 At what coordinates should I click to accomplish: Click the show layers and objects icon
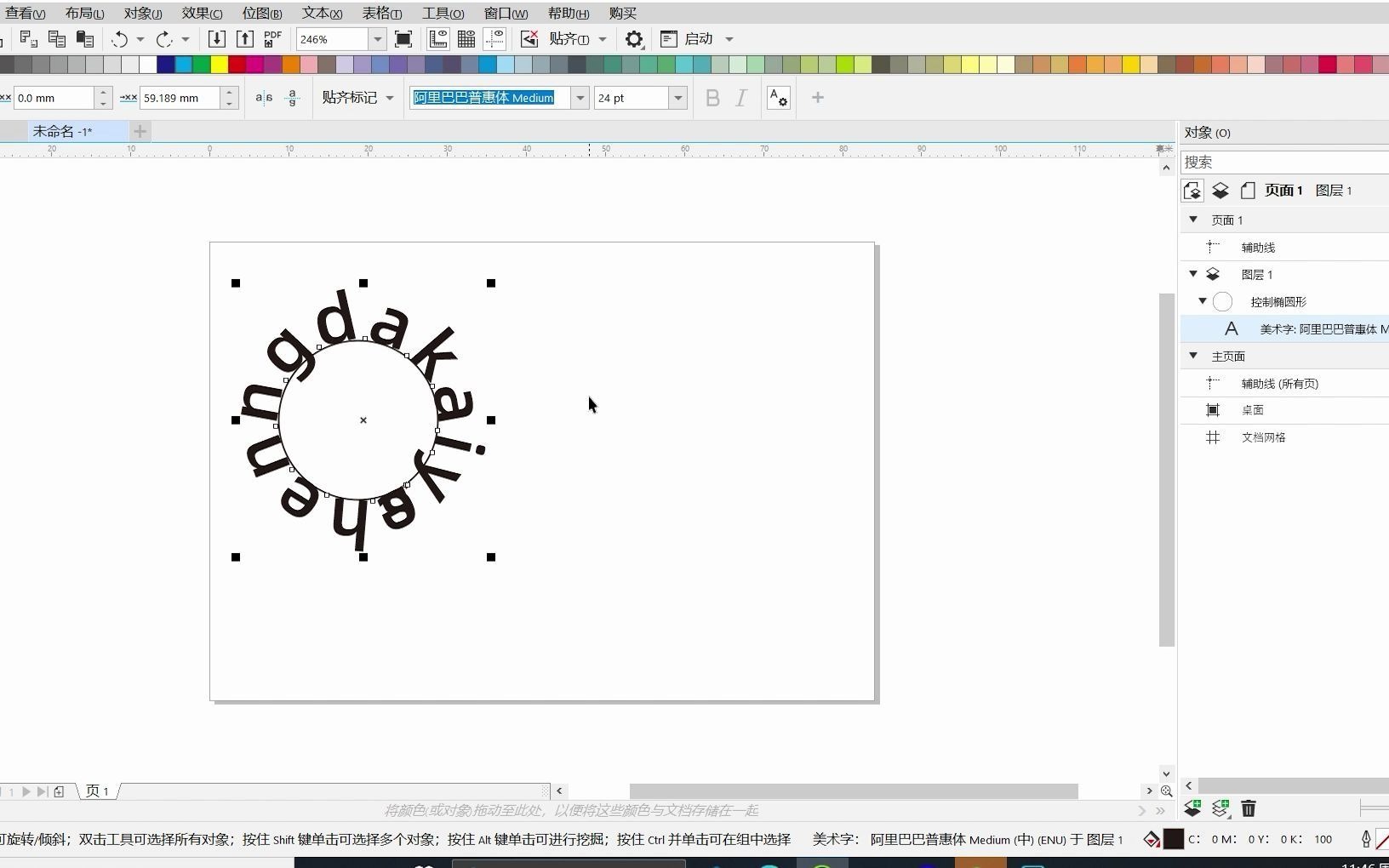pos(1220,191)
